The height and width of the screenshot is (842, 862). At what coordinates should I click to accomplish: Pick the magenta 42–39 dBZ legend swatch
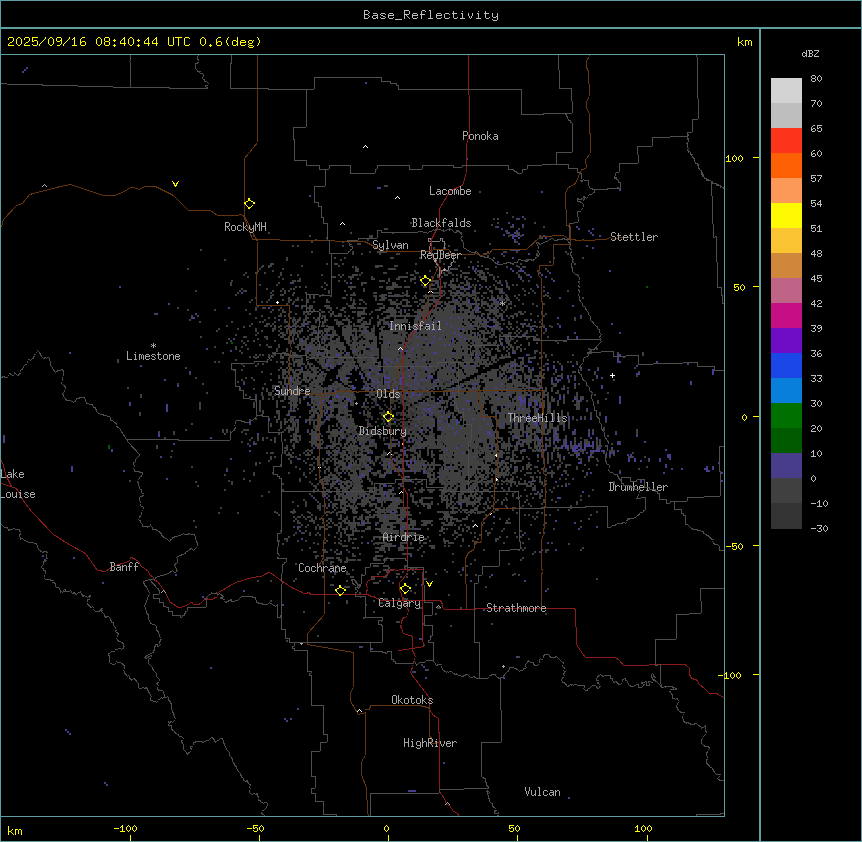pos(786,315)
